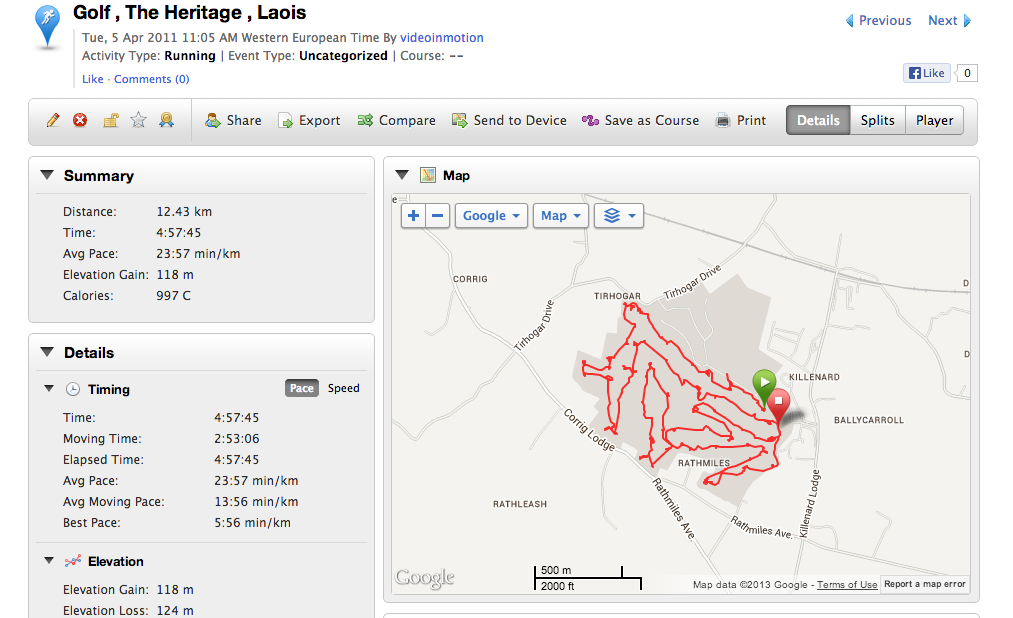Click the Share toolbar item
The height and width of the screenshot is (618, 1013).
tap(233, 120)
